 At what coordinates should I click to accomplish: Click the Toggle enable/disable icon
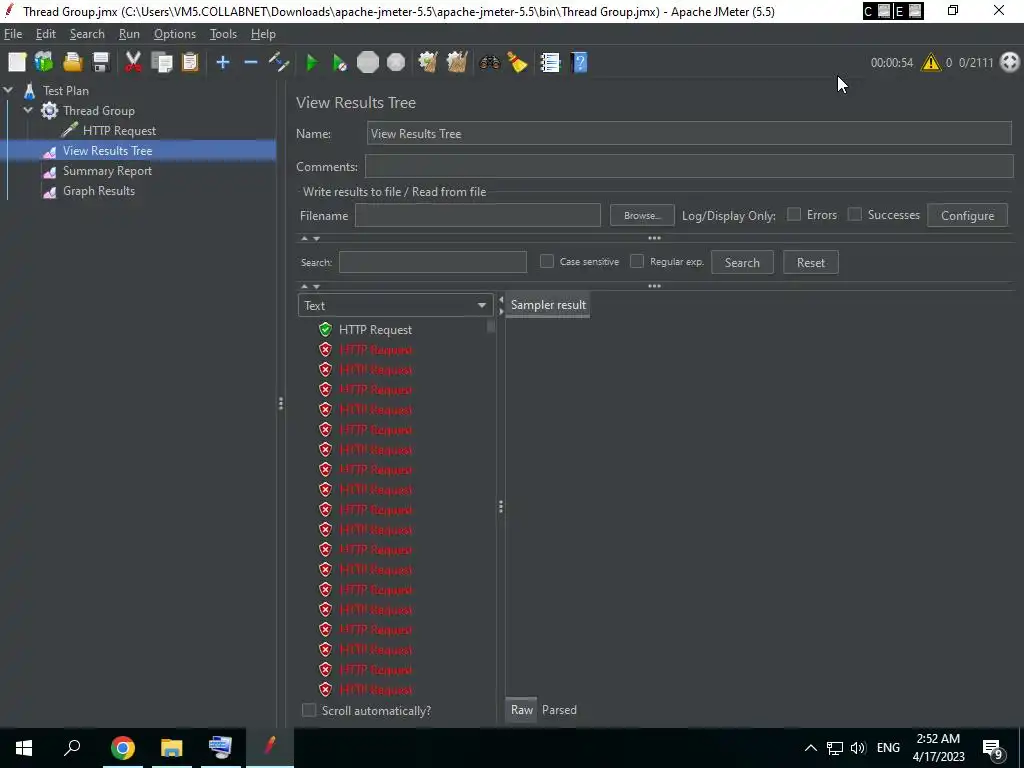(279, 63)
